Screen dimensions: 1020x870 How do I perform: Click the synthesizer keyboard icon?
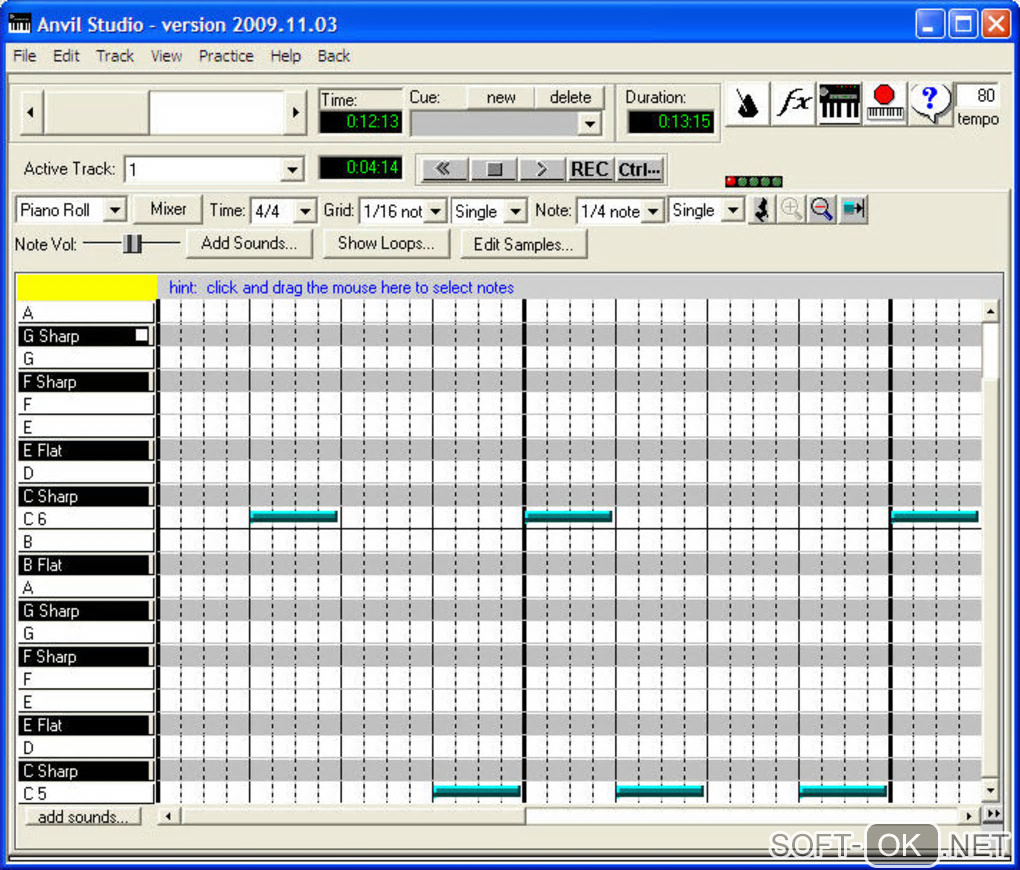tap(840, 104)
